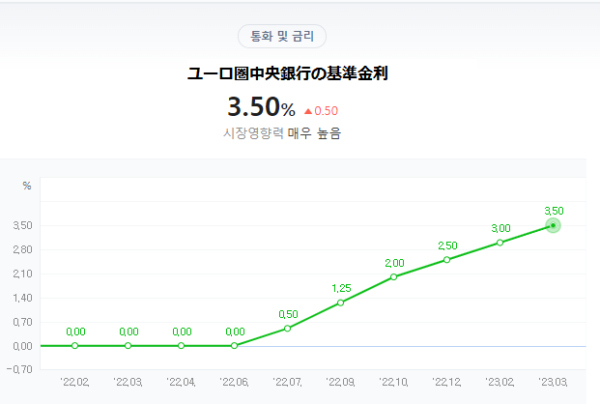Click the 1.25 data point marker
600x404 pixels.
click(x=341, y=303)
